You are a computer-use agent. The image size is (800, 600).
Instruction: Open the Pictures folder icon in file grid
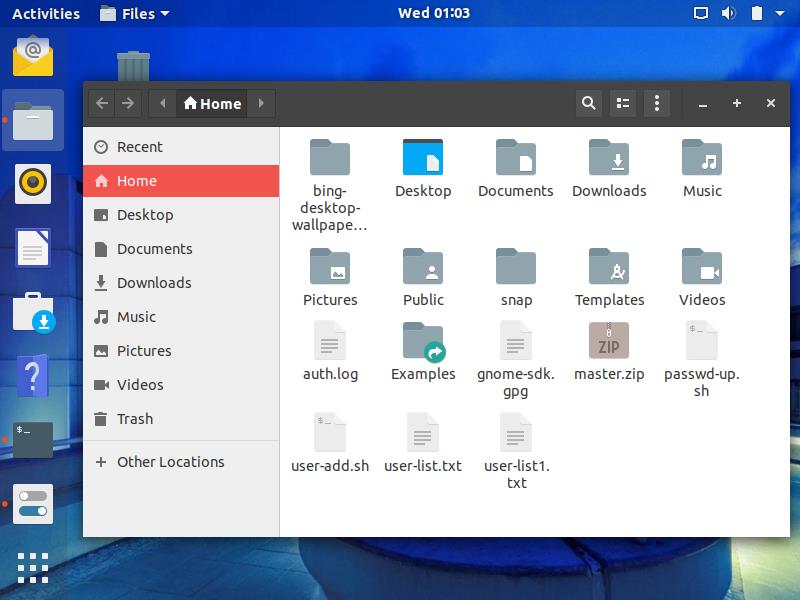coord(330,266)
